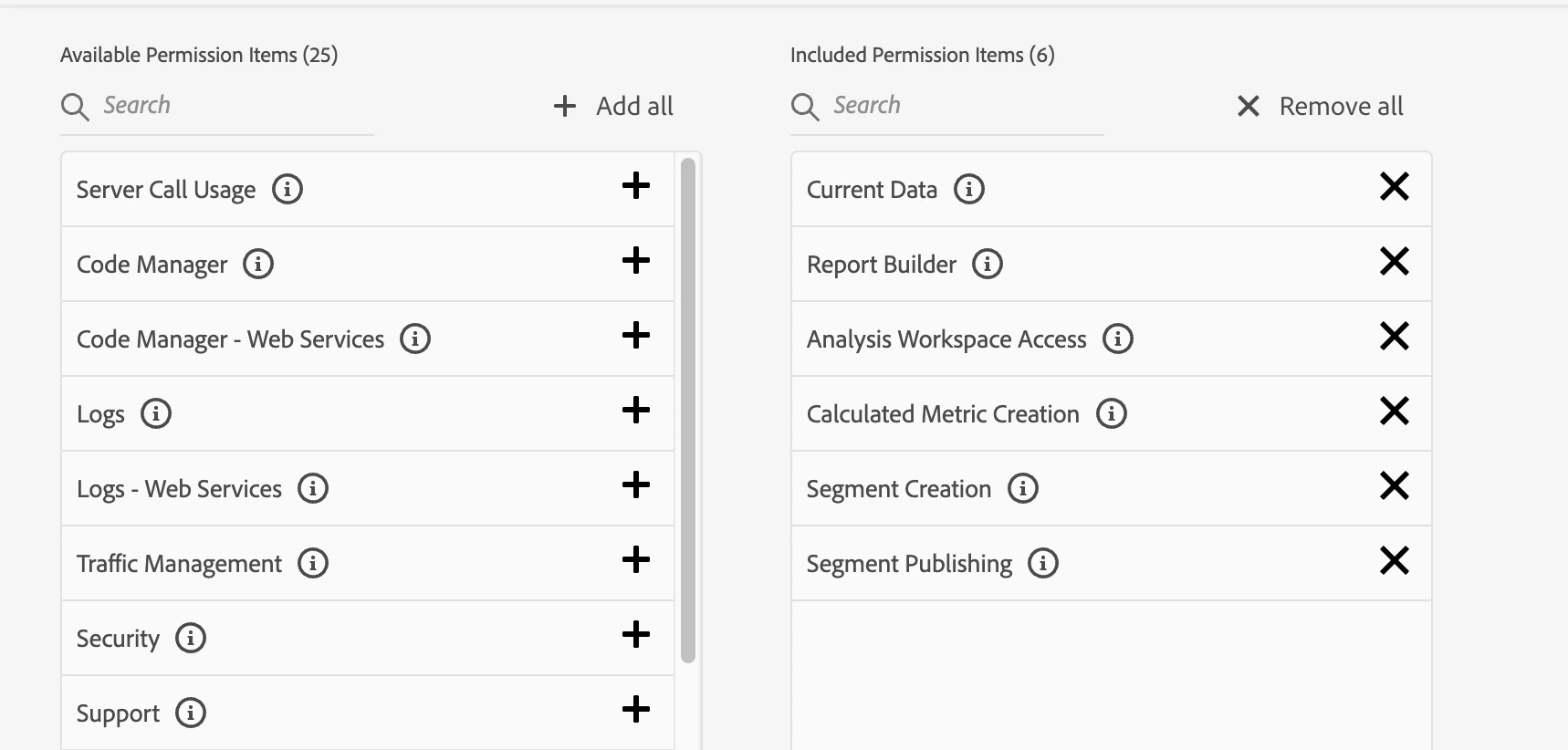Click Add all button

pos(614,106)
